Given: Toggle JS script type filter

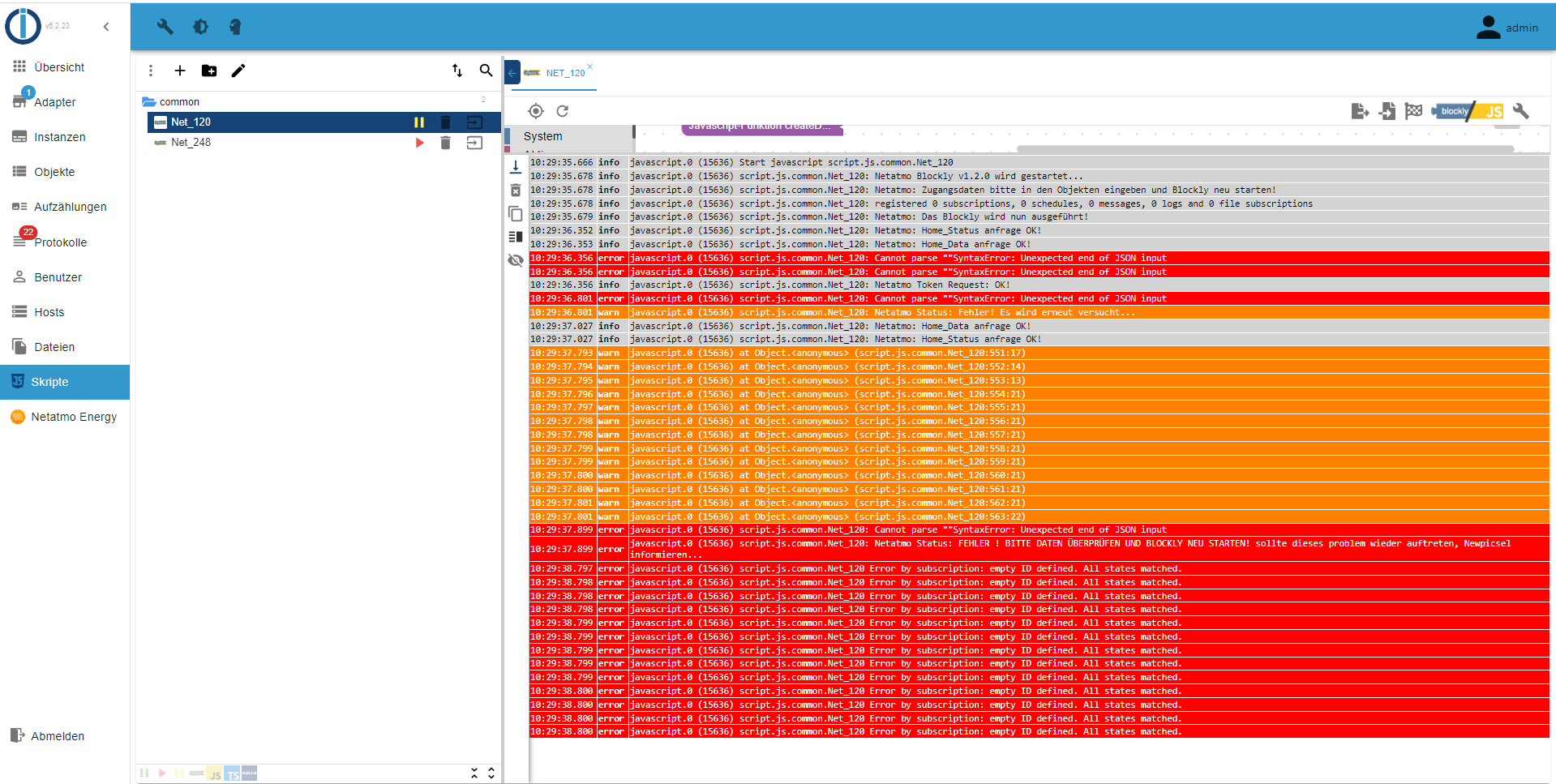Looking at the screenshot, I should pyautogui.click(x=214, y=774).
